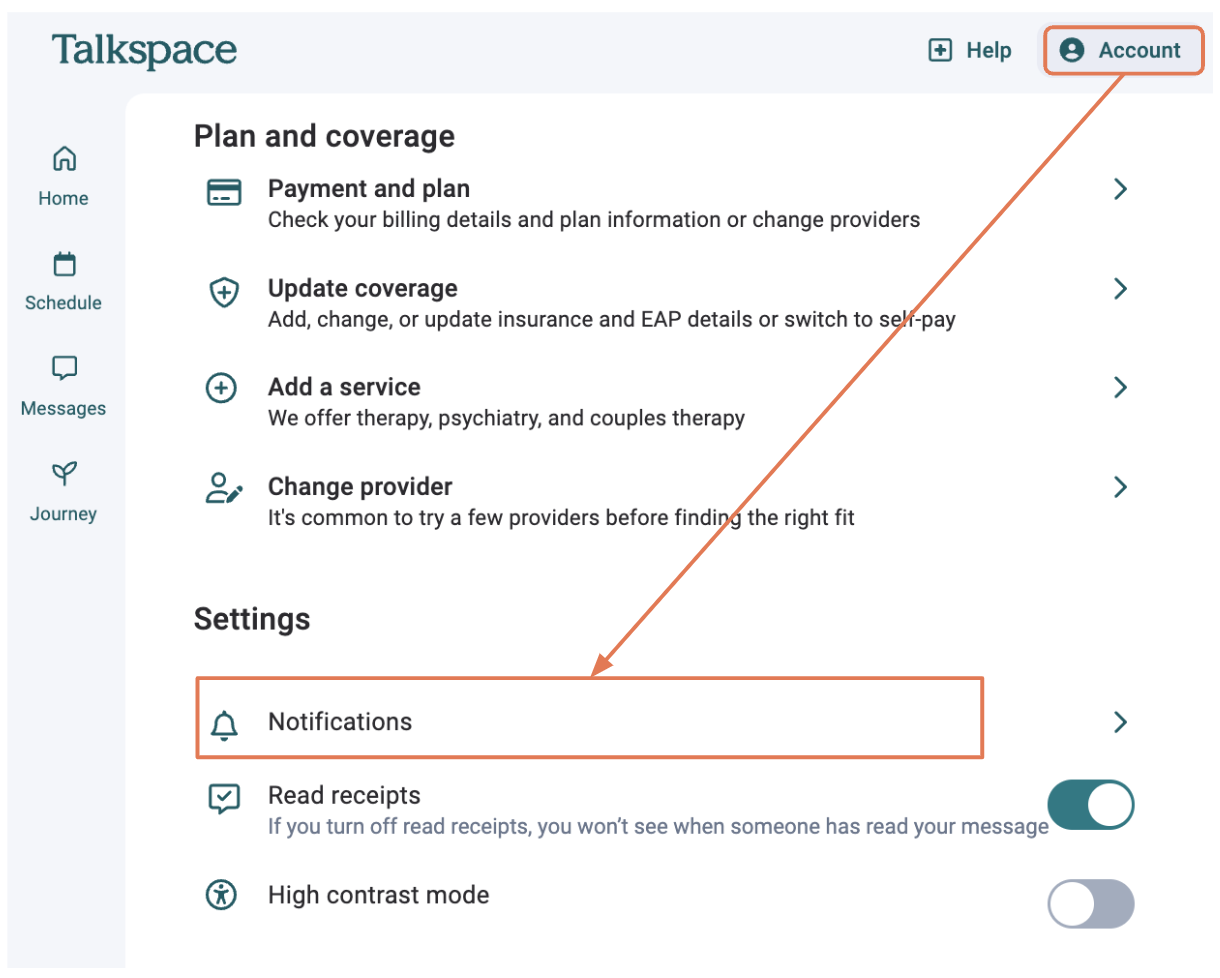The height and width of the screenshot is (978, 1220).
Task: Open Schedule via the calendar icon
Action: [x=63, y=263]
